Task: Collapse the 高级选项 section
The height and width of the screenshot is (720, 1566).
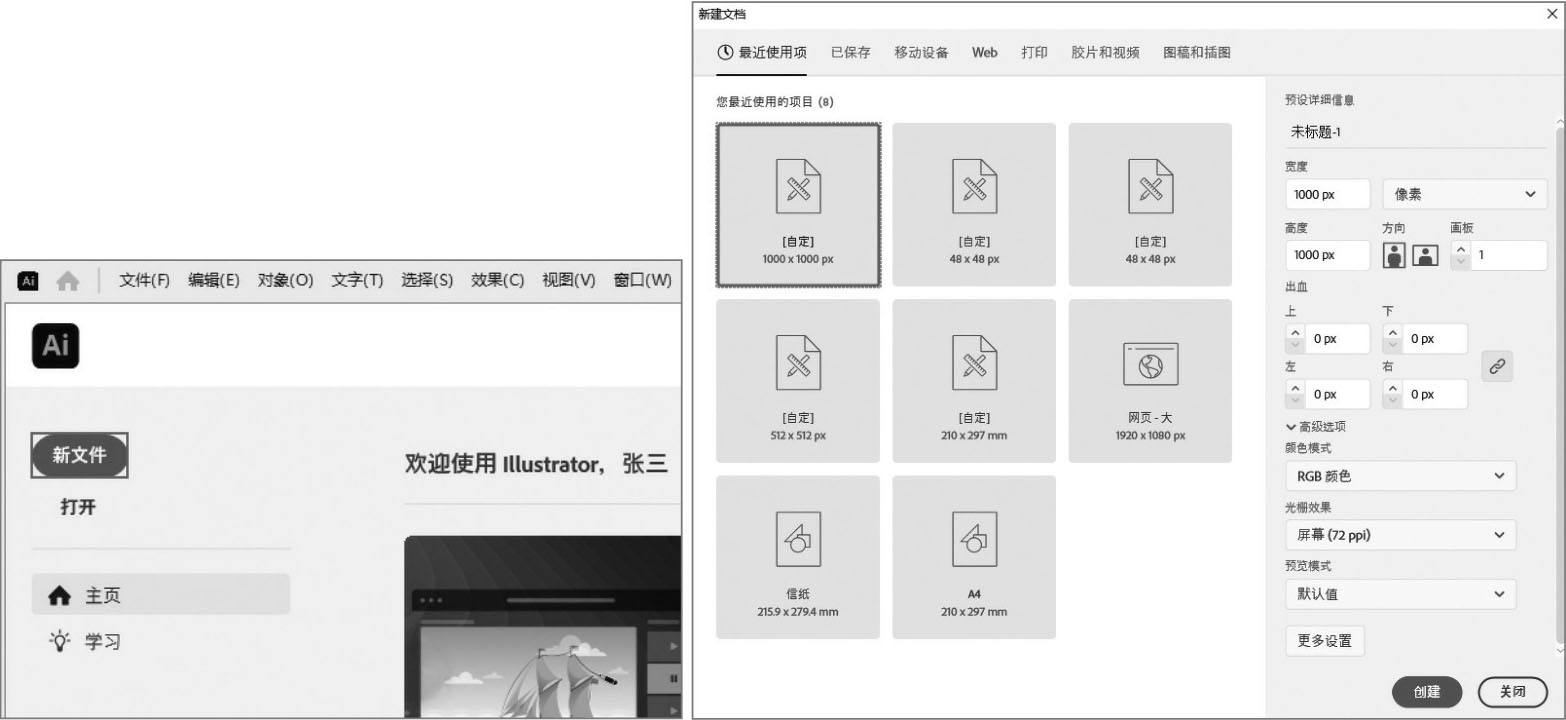Action: click(x=1315, y=427)
